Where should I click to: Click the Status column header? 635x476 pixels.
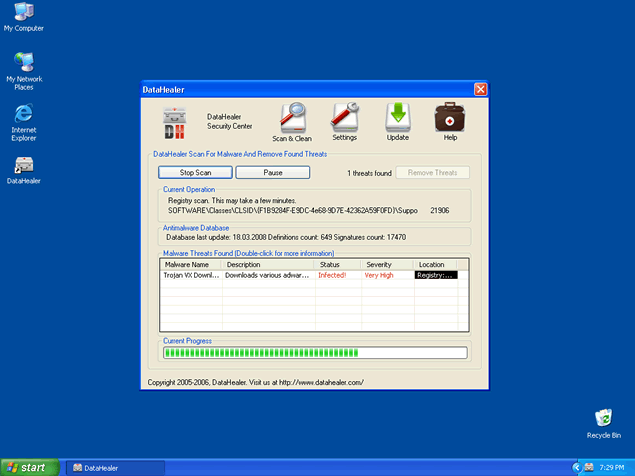337,264
